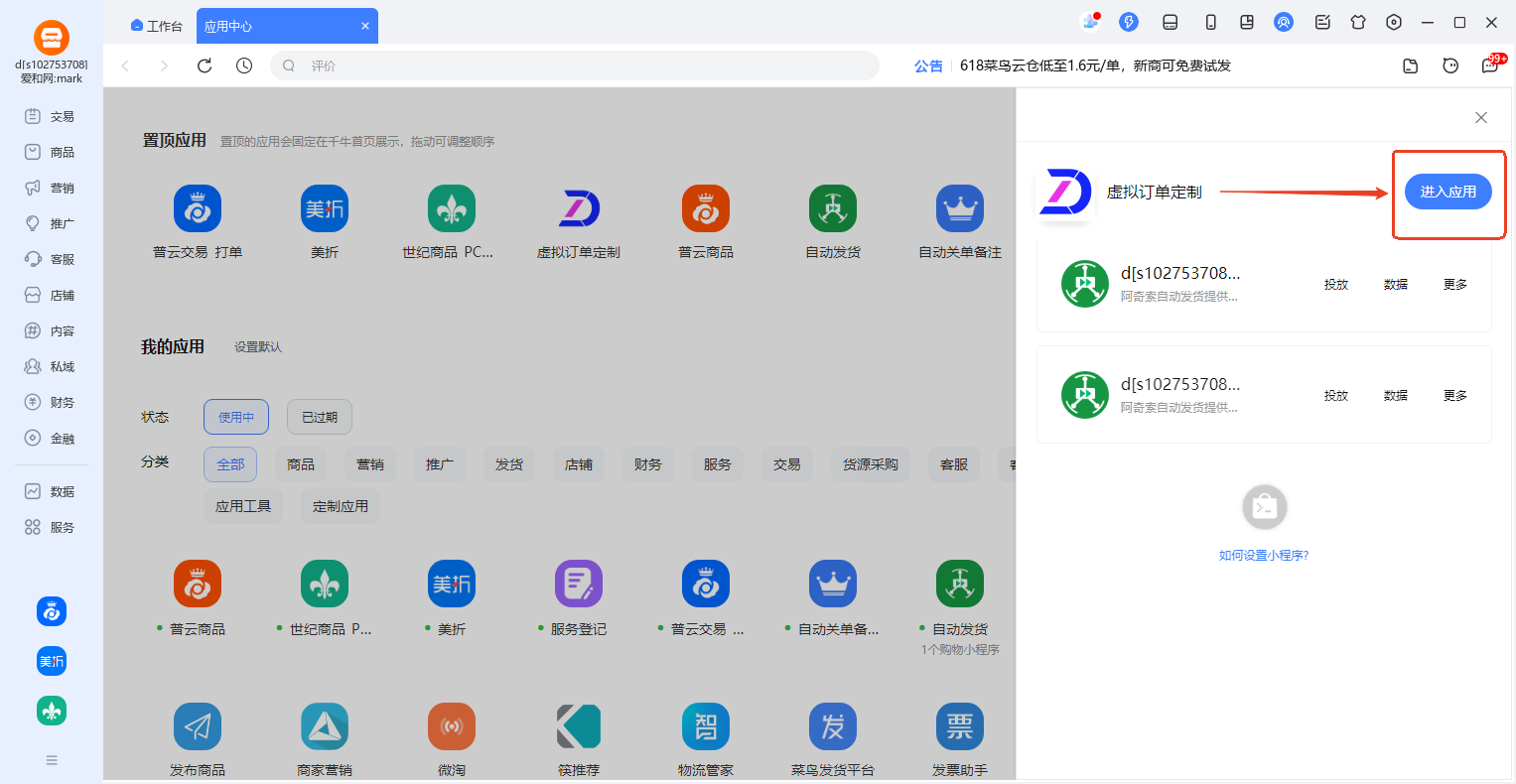Open 发布商品 app icon

(x=198, y=726)
